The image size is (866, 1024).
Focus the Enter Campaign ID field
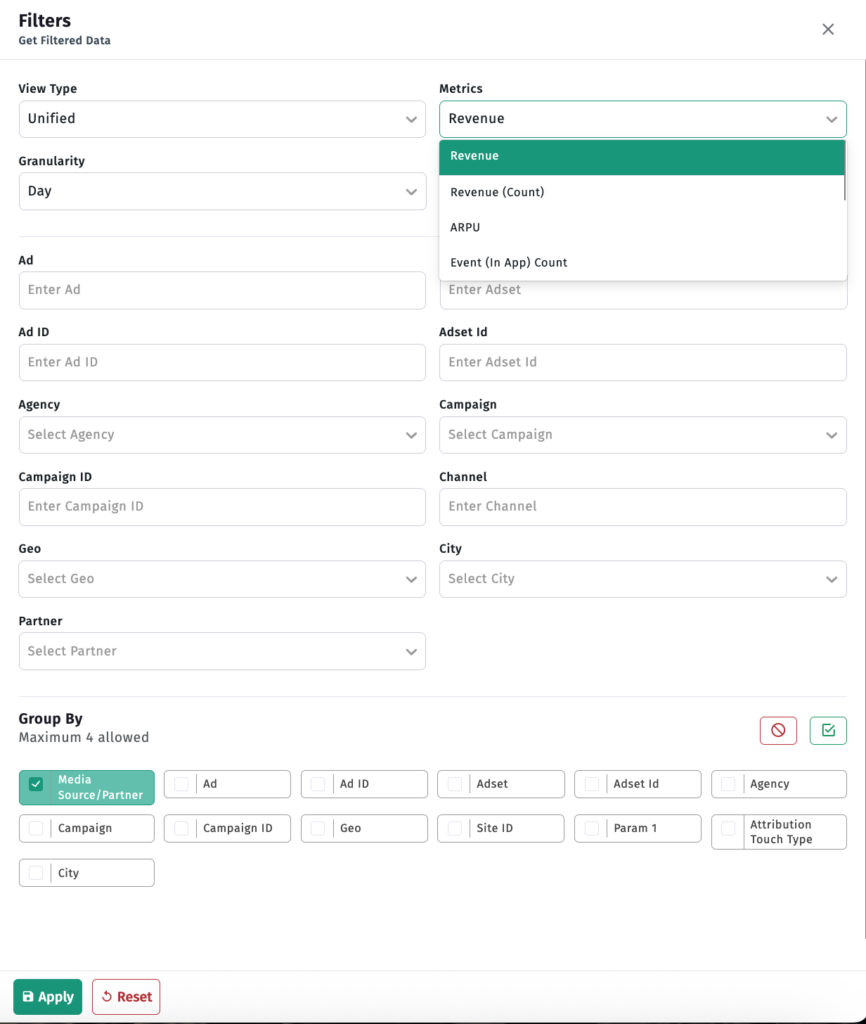(x=222, y=507)
